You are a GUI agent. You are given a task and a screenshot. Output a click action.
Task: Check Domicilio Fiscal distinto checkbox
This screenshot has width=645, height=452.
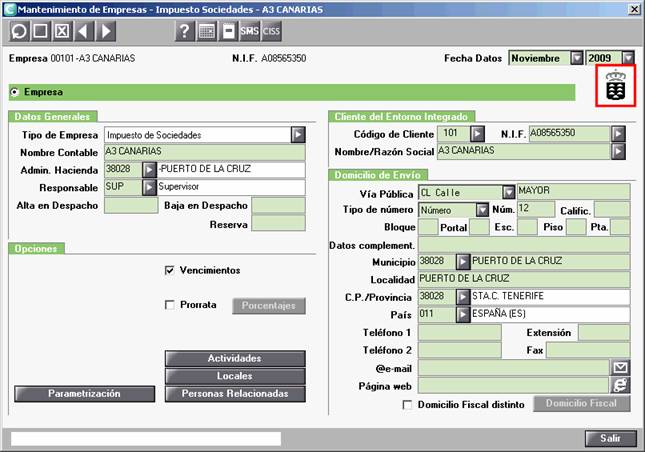tap(407, 405)
